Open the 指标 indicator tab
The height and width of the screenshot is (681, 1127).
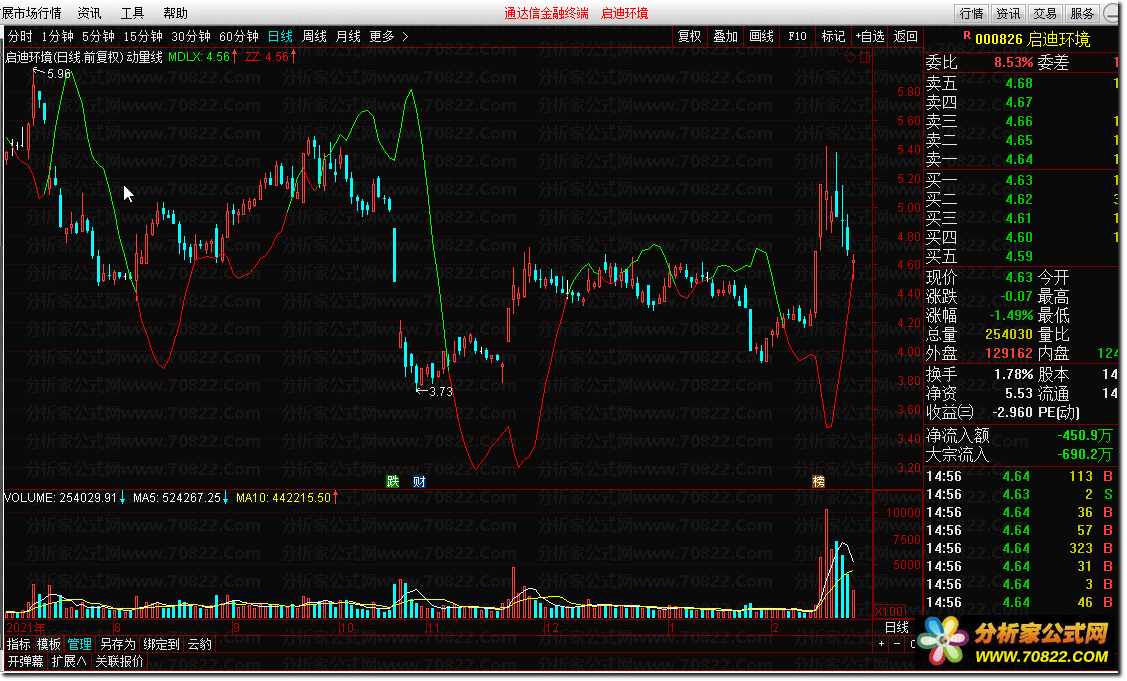coord(19,644)
